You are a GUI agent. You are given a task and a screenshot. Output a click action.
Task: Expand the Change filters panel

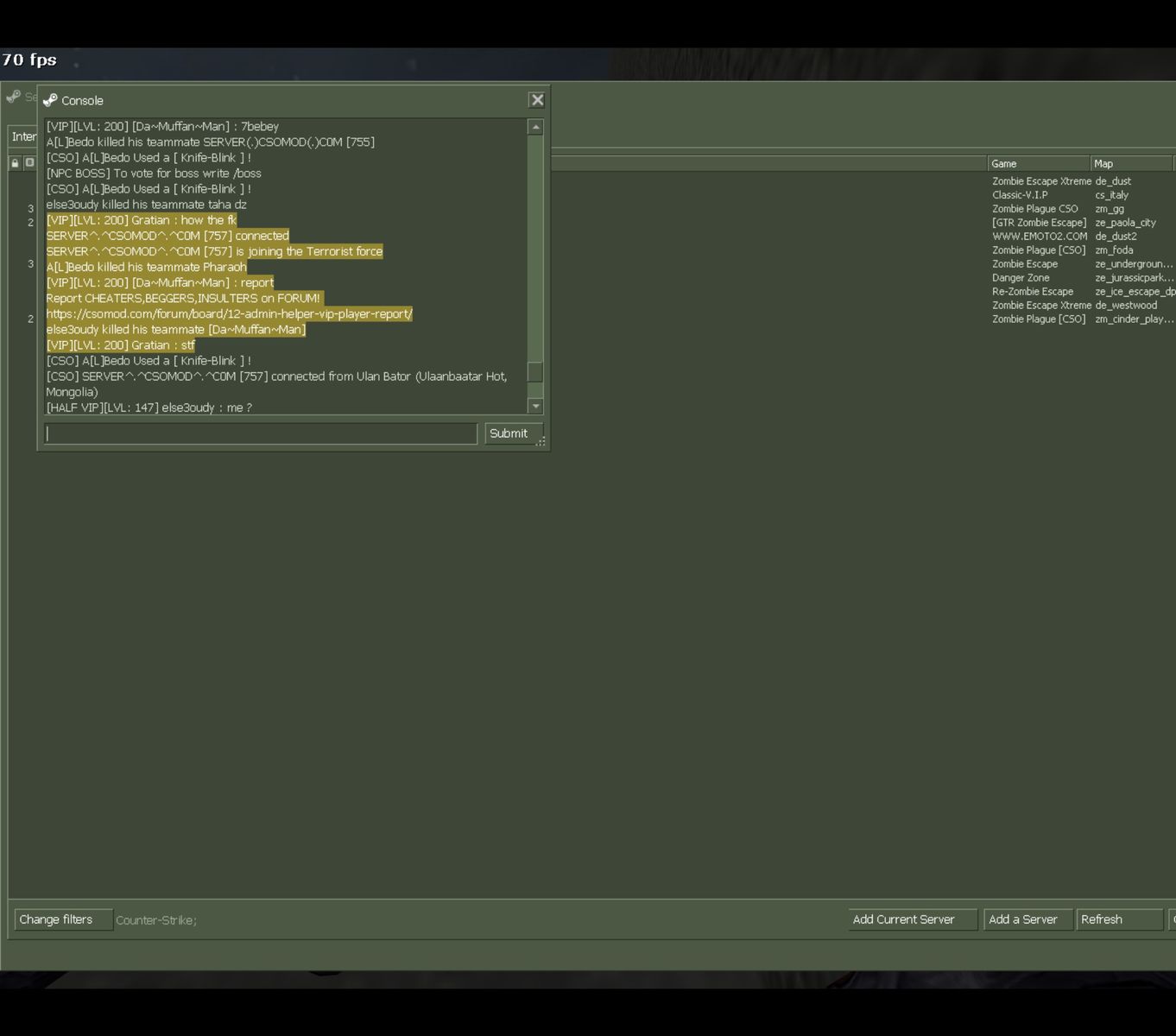tap(63, 919)
